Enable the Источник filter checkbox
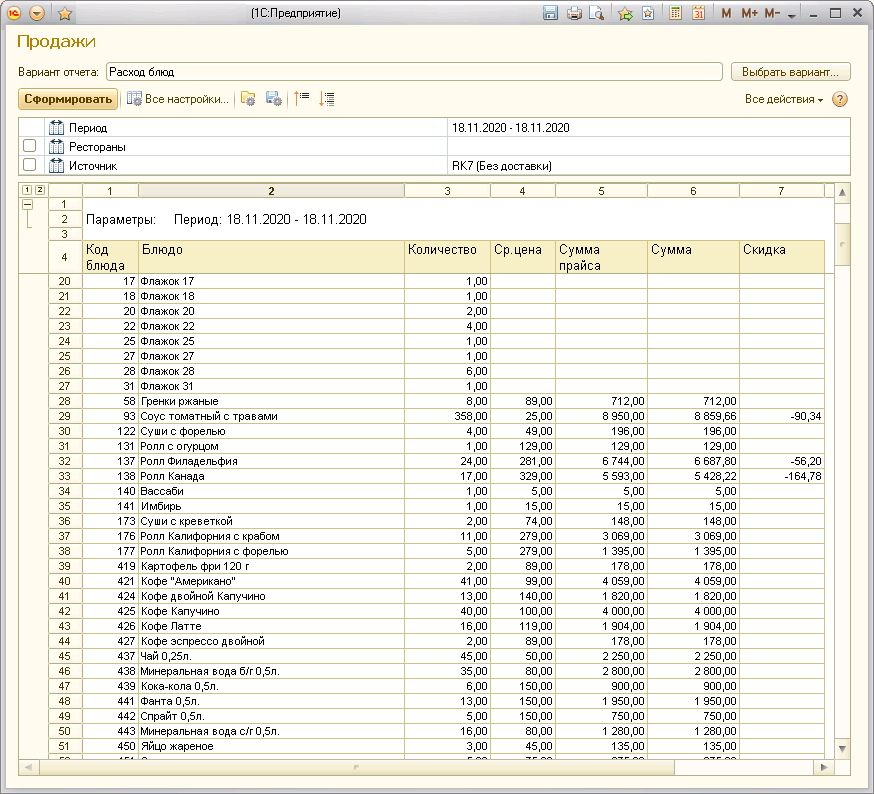 click(x=30, y=165)
